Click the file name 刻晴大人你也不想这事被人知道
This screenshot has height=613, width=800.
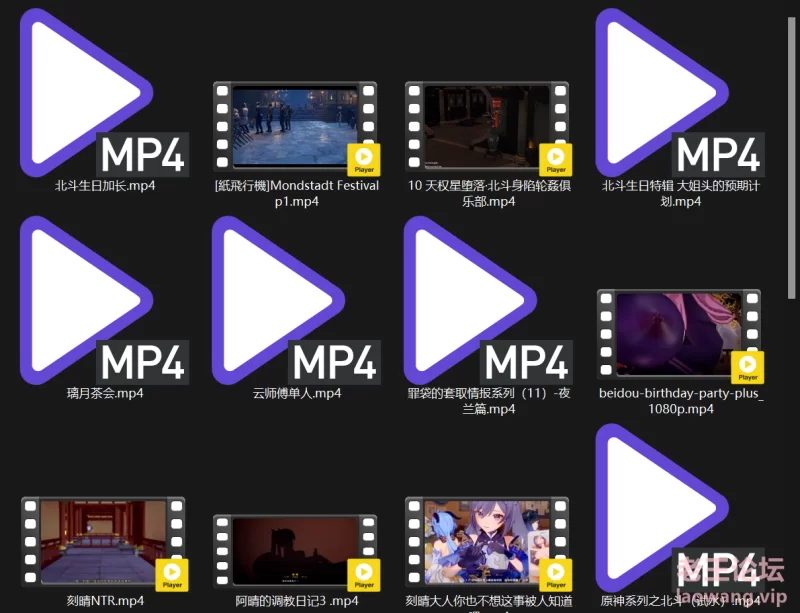click(x=489, y=603)
